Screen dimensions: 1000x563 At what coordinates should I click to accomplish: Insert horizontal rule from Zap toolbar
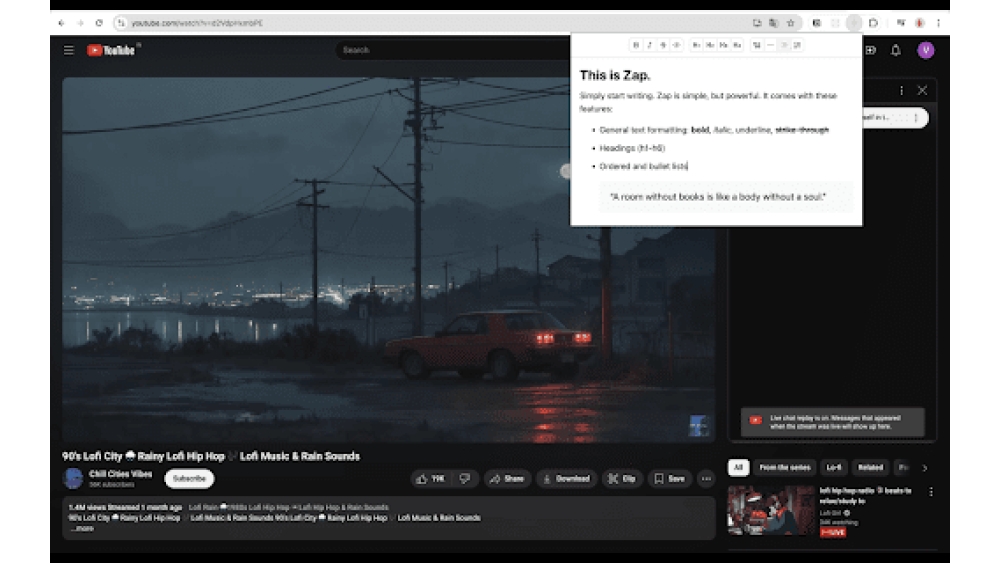click(770, 45)
